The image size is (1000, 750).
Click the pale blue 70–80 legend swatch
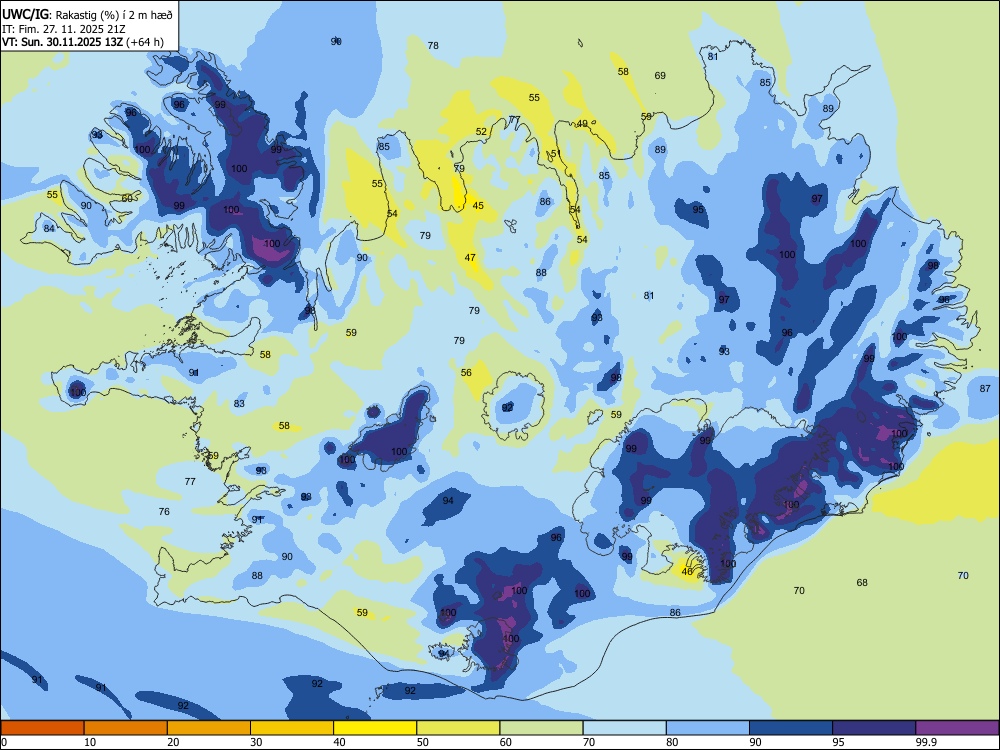tap(624, 728)
